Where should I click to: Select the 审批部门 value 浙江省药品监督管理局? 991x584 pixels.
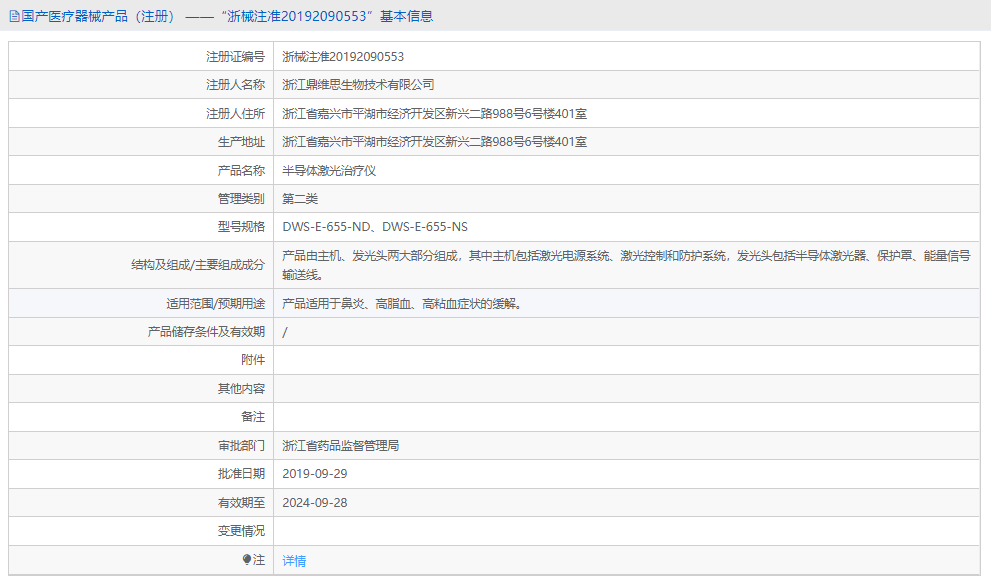point(346,445)
